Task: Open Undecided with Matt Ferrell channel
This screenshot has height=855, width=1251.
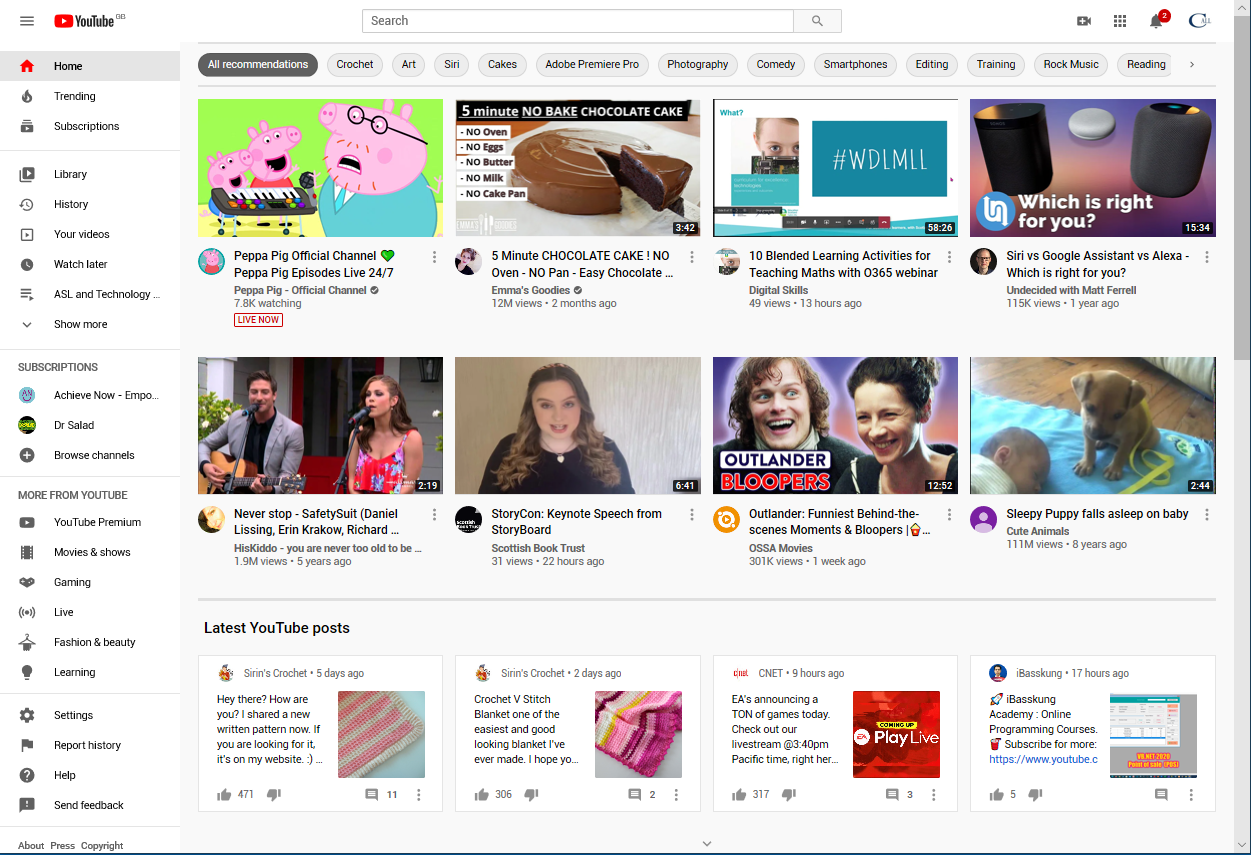Action: pos(1071,290)
